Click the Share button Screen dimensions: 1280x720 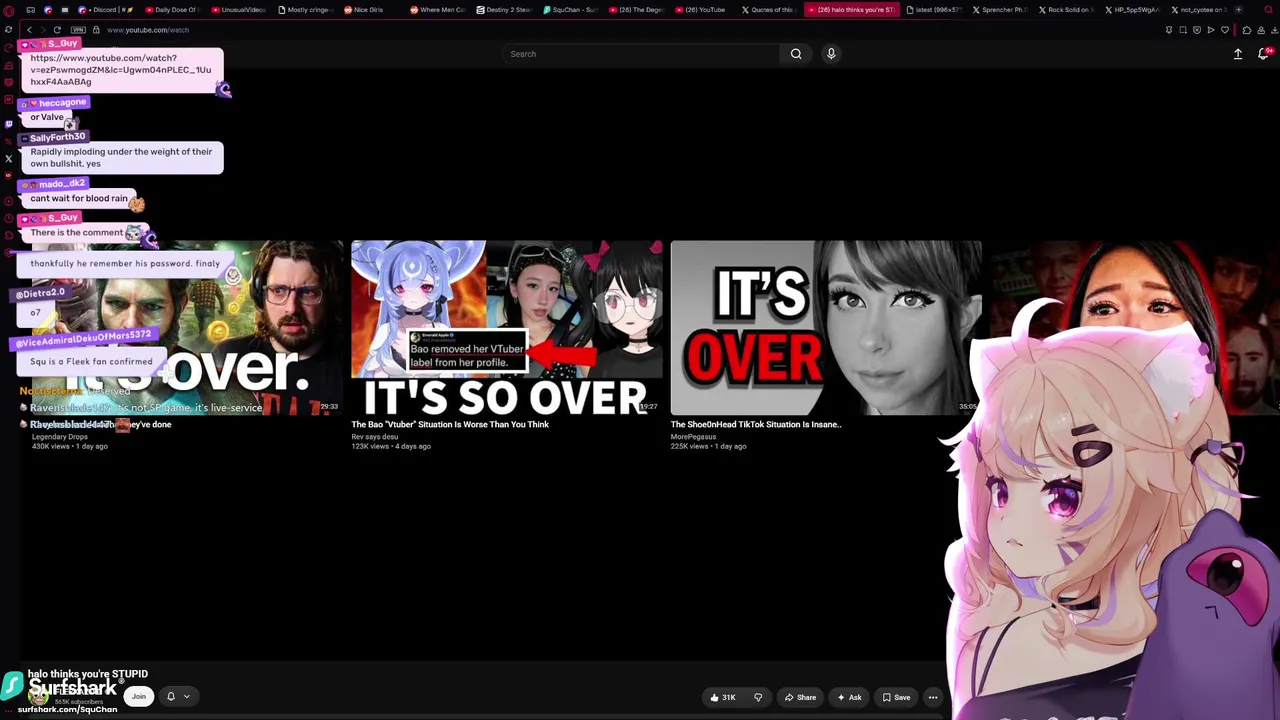tap(800, 697)
